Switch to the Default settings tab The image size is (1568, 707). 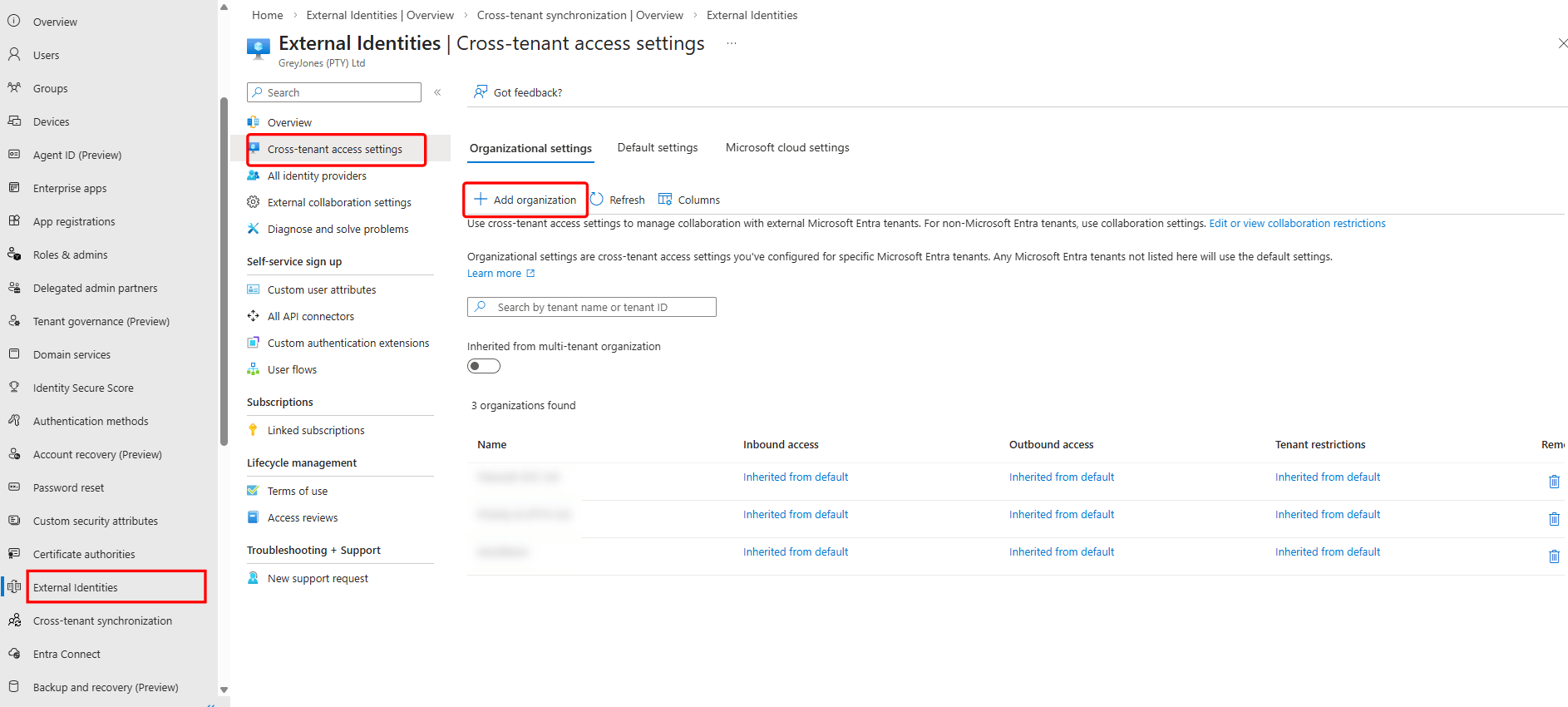point(658,148)
